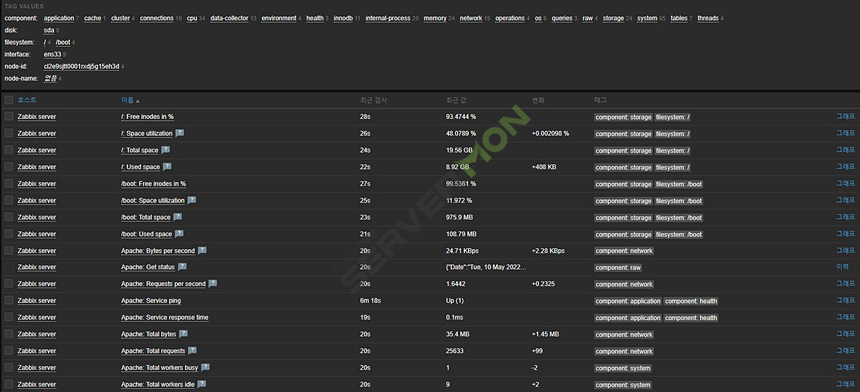
Task: Open help icon for /: Space utilization
Action: click(x=179, y=133)
